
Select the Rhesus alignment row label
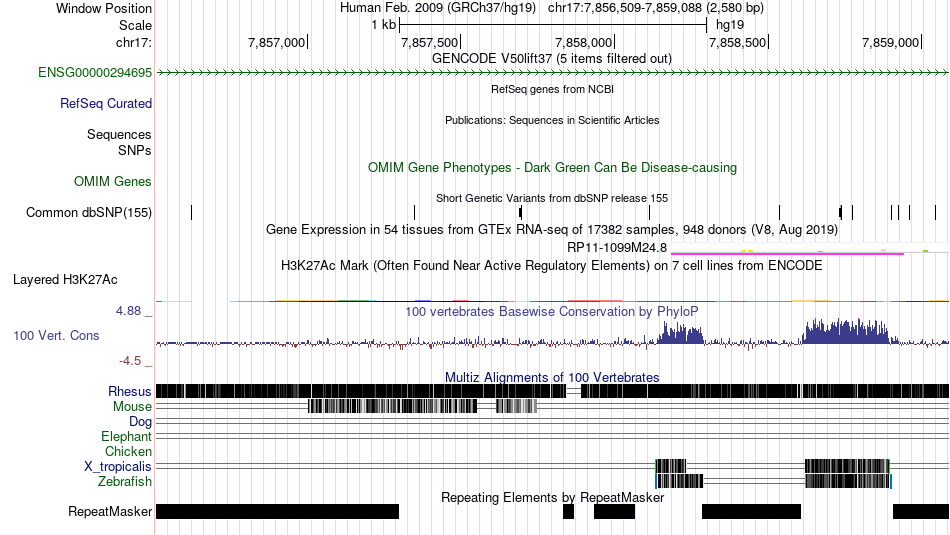(130, 391)
